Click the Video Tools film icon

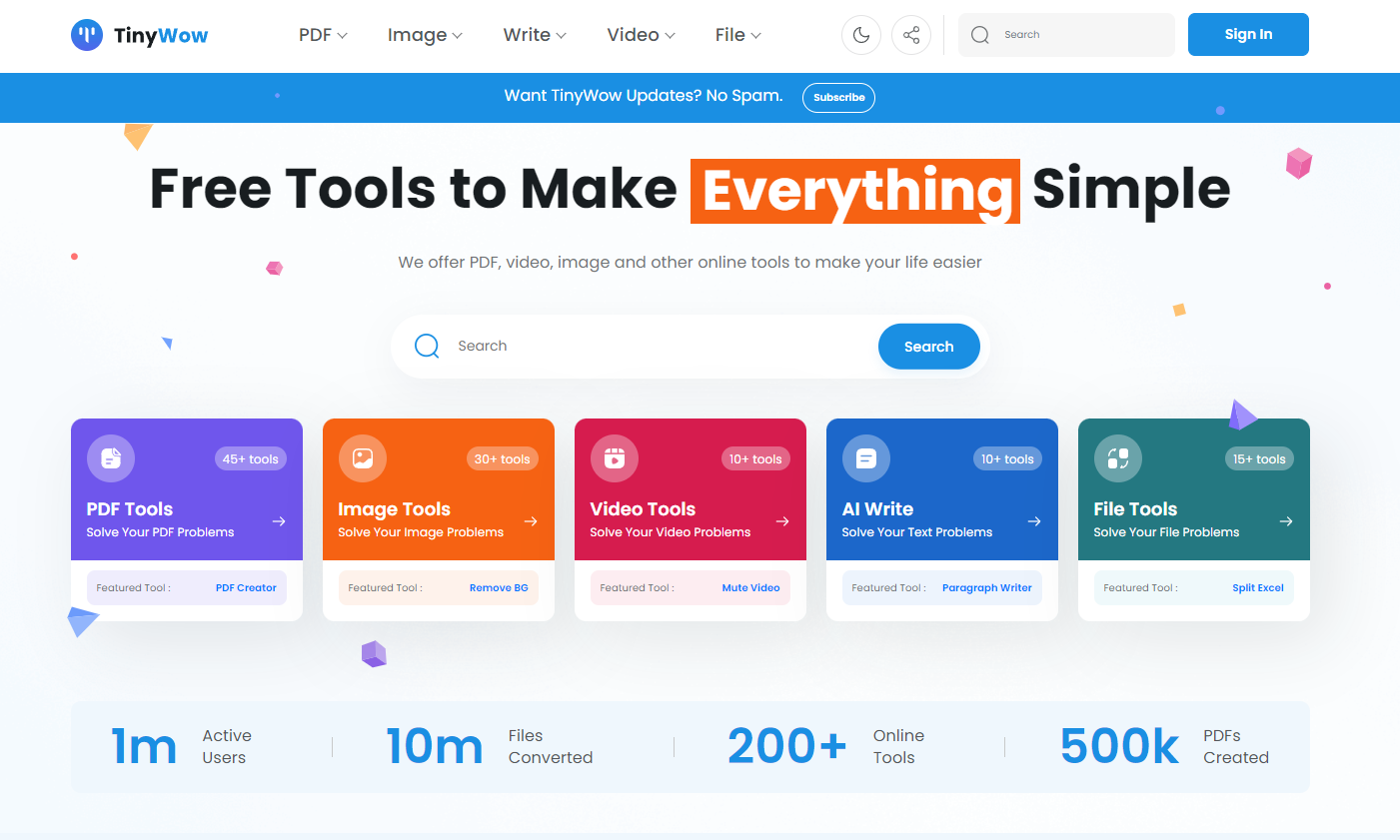pyautogui.click(x=615, y=458)
